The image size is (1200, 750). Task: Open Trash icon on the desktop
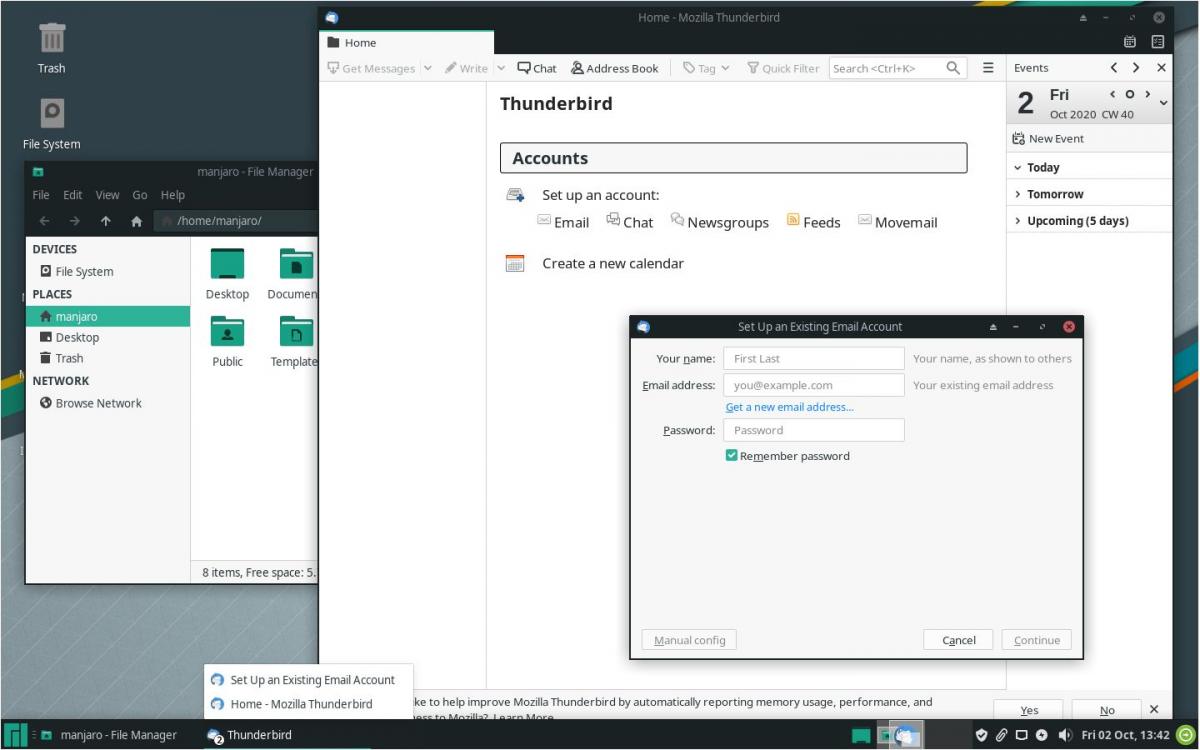point(52,40)
